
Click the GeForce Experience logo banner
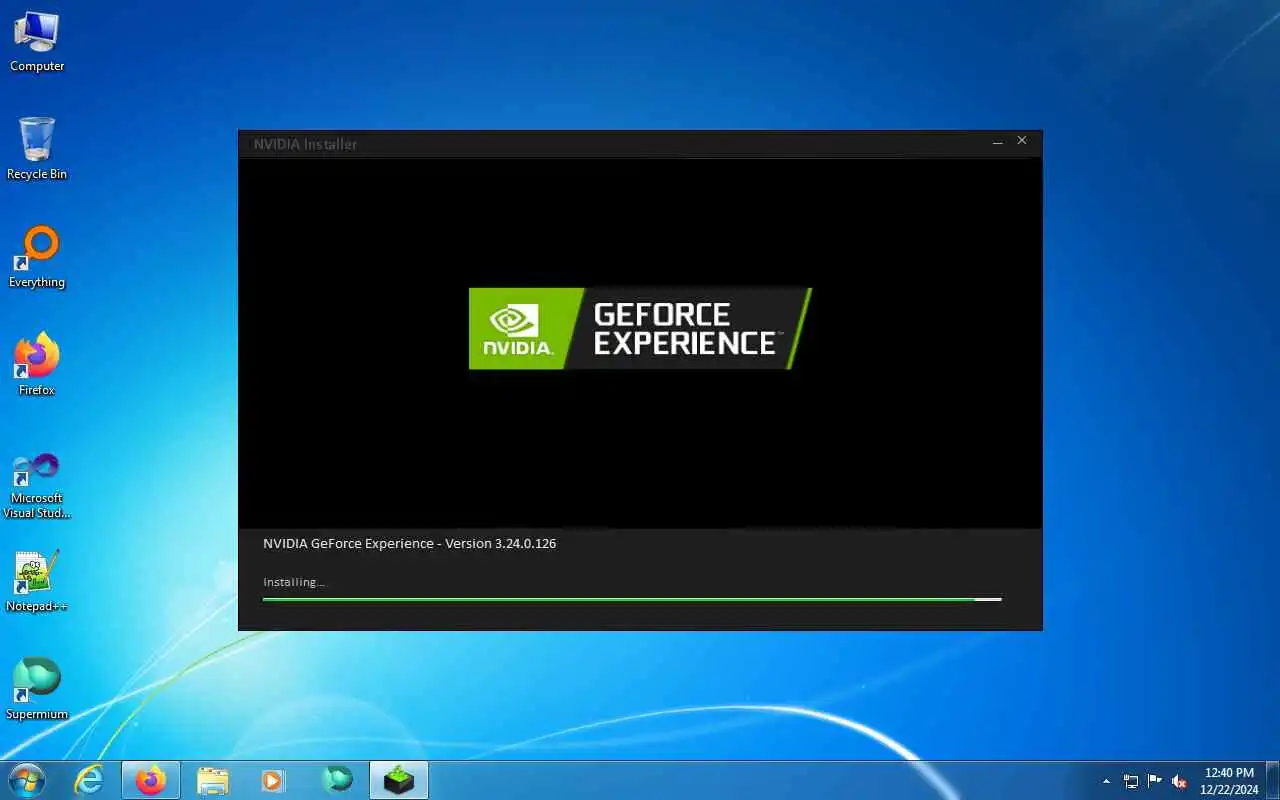(x=640, y=329)
